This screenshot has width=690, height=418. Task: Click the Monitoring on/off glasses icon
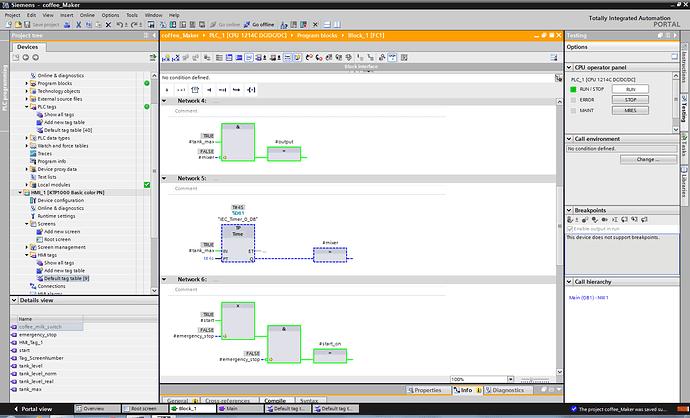pyautogui.click(x=392, y=58)
